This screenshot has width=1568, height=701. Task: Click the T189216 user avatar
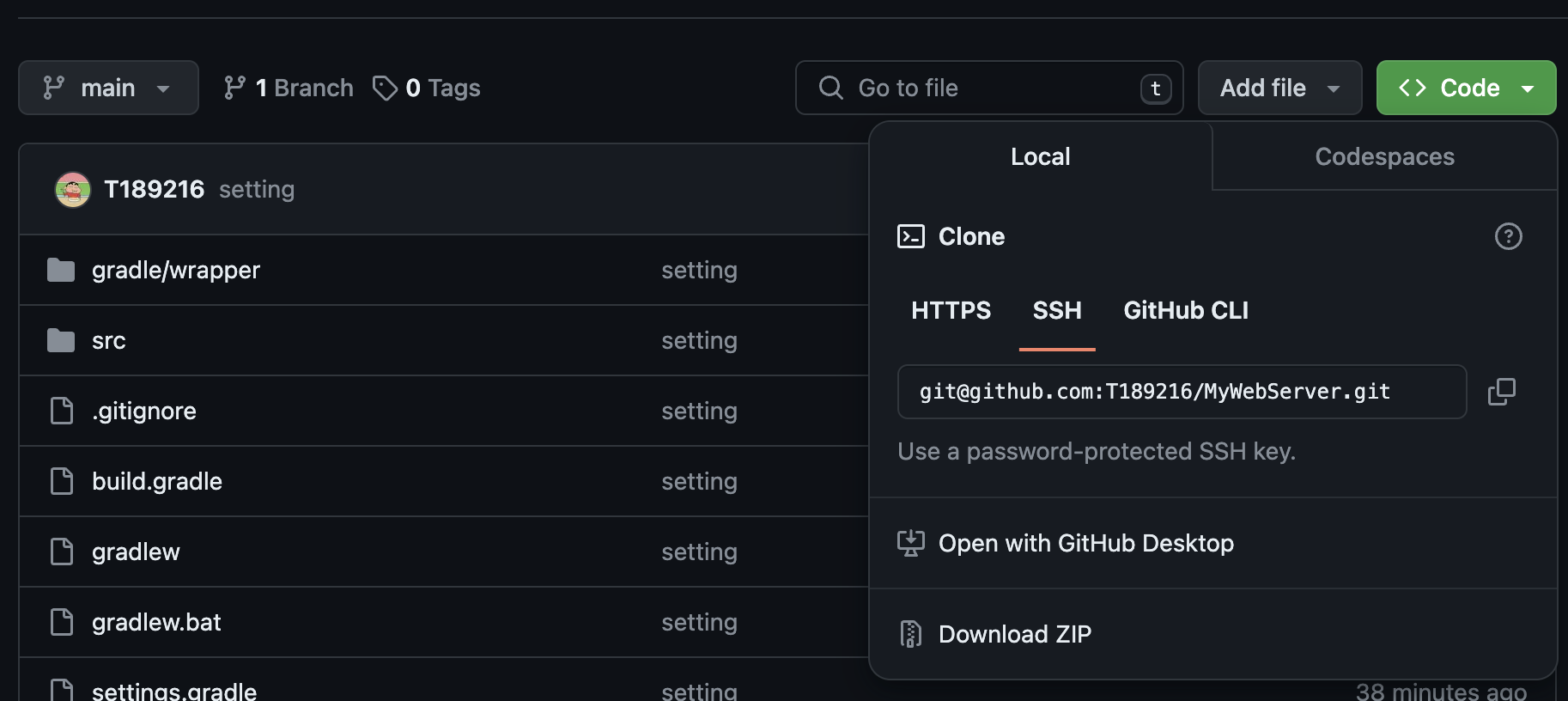point(73,190)
